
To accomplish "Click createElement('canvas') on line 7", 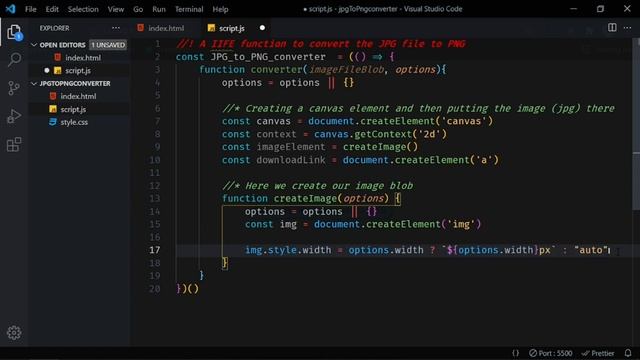I will [427, 121].
